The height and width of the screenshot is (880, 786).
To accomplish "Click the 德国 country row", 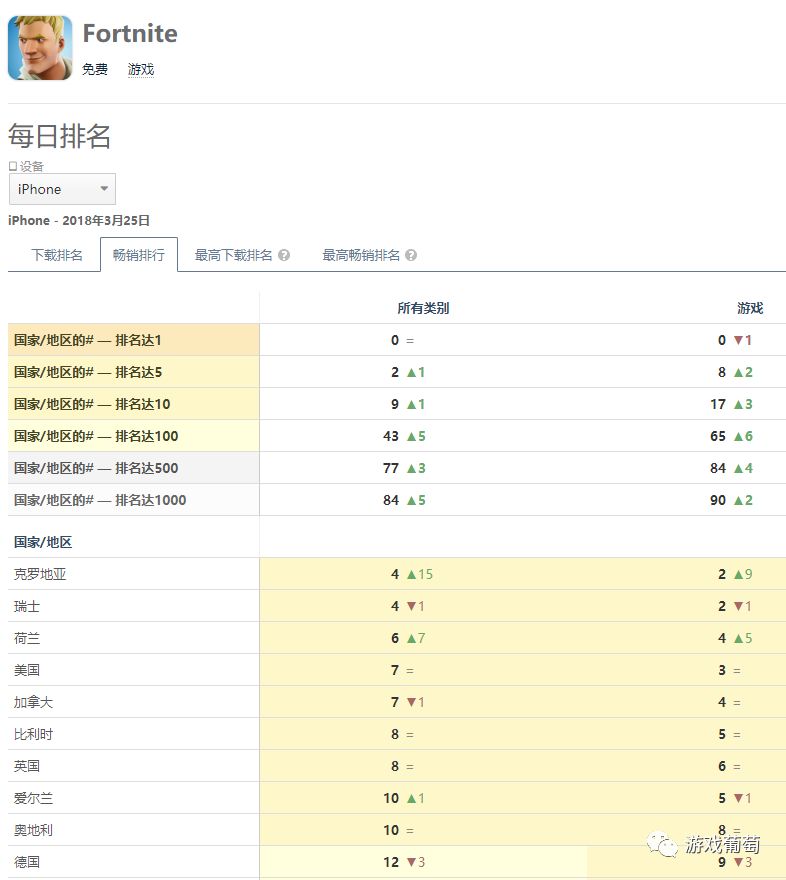I will (397, 862).
